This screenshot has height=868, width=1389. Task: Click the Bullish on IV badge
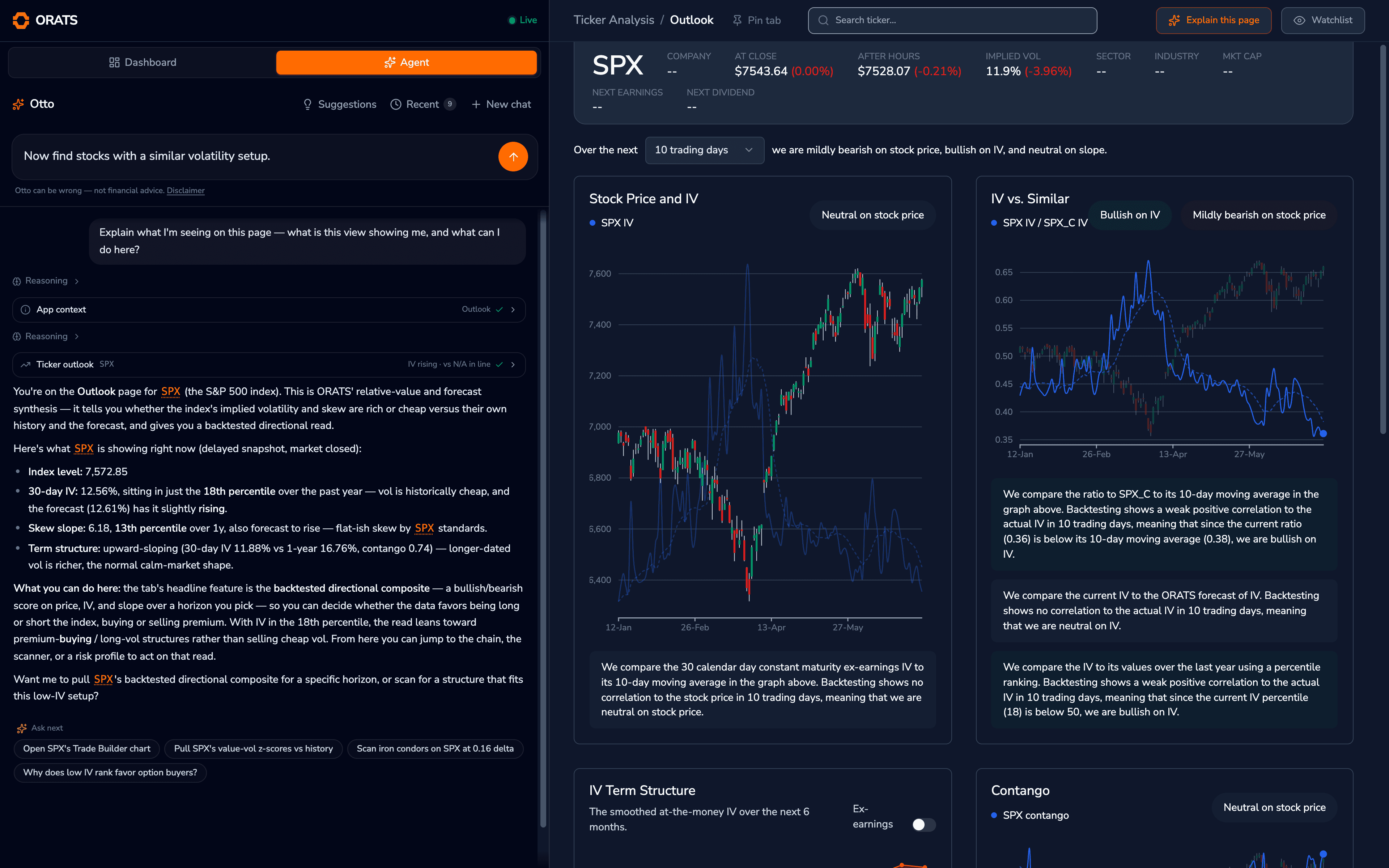coord(1130,215)
